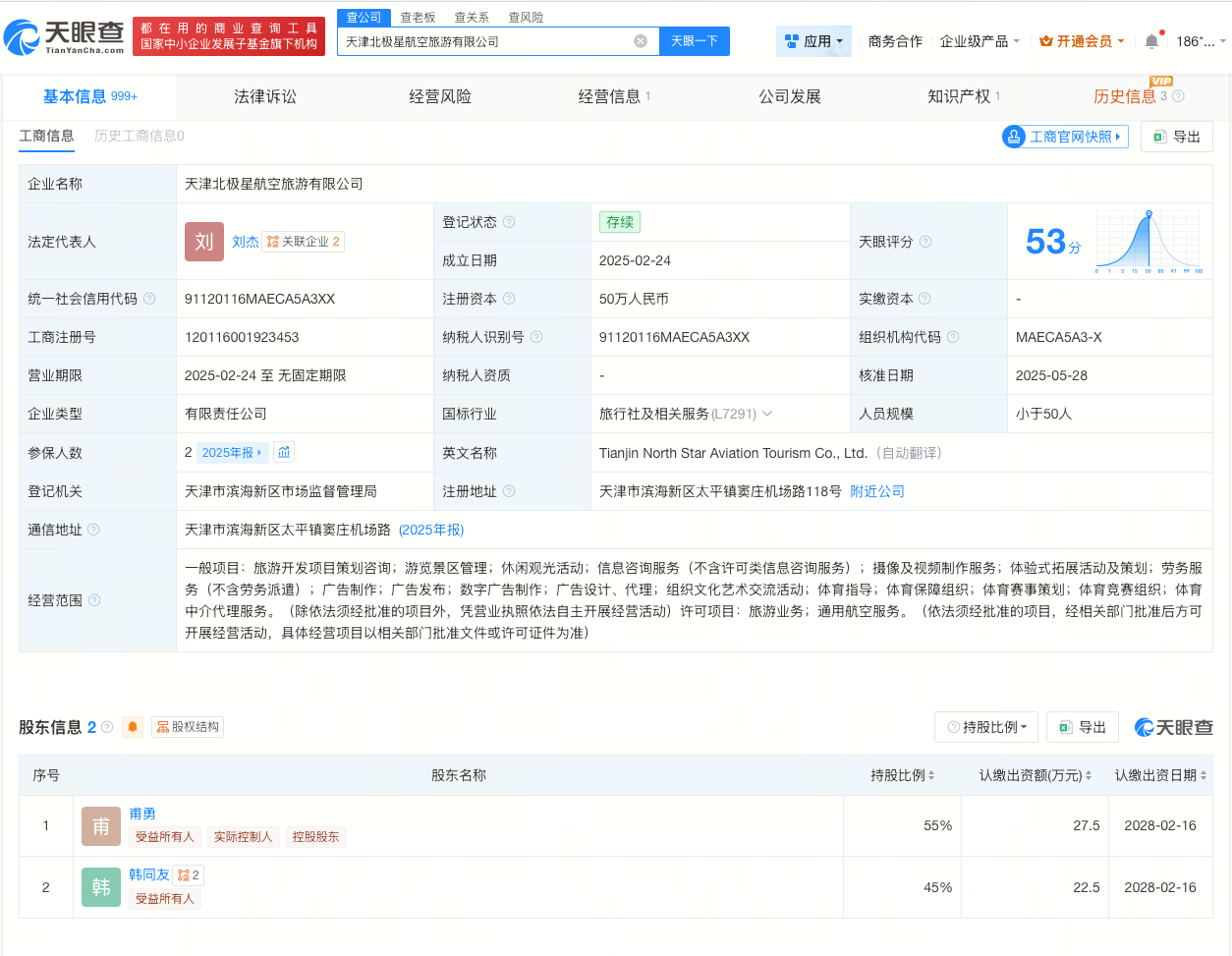Clear the search box with the X icon
Image resolution: width=1232 pixels, height=956 pixels.
coord(641,41)
